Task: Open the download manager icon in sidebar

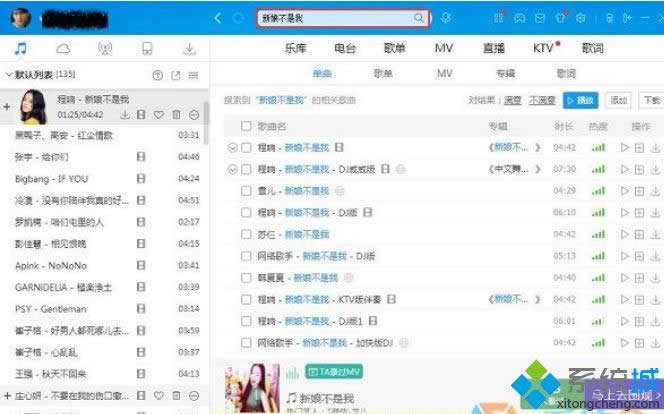Action: coord(189,49)
